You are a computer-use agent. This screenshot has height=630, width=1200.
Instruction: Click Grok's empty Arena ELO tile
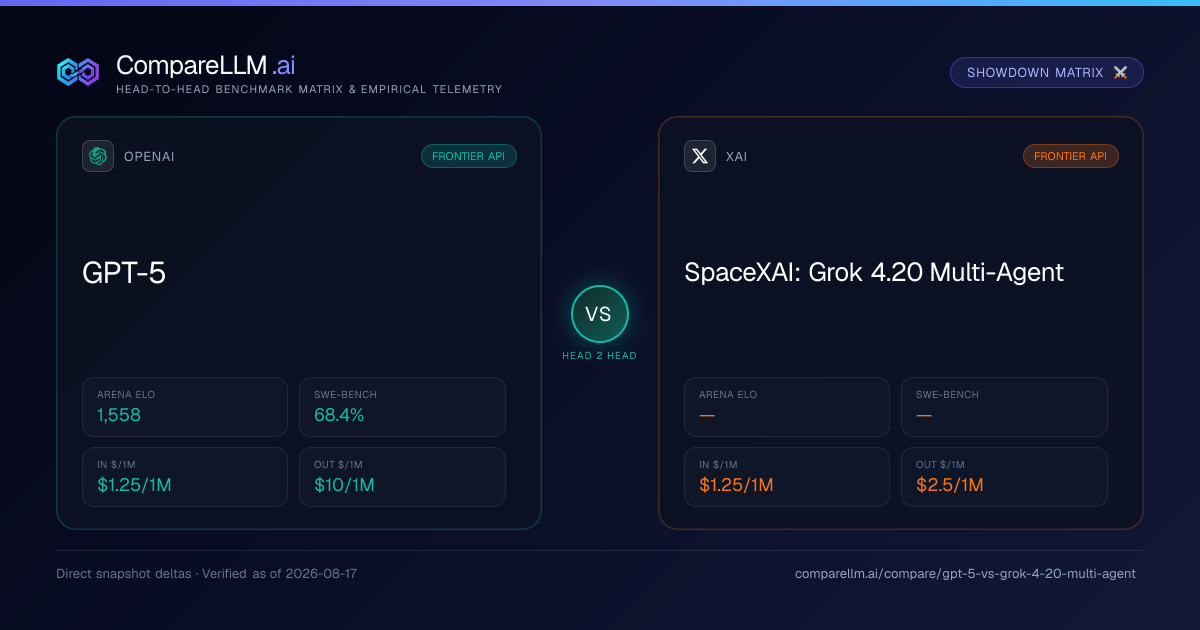coord(787,407)
